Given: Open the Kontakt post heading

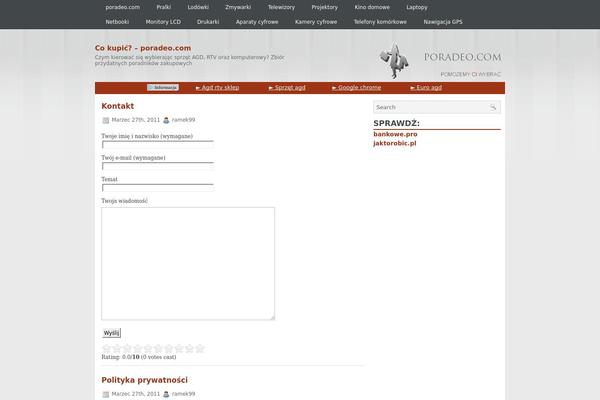Looking at the screenshot, I should tap(117, 106).
